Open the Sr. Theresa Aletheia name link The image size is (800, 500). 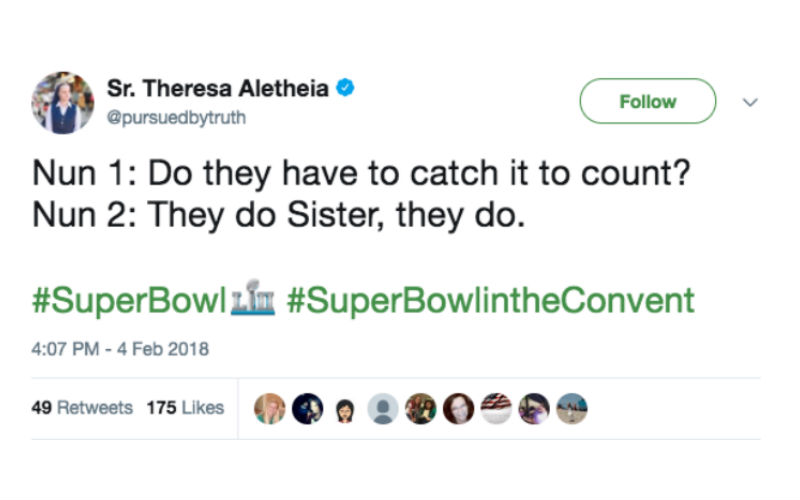(x=217, y=89)
